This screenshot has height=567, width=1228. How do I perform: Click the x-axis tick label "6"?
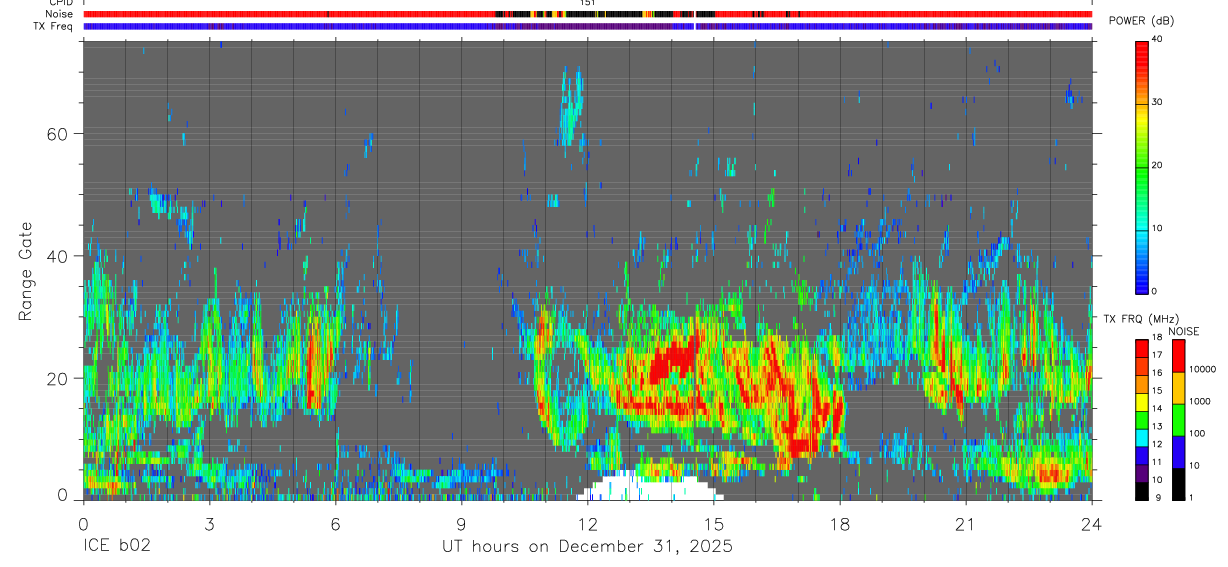coord(335,524)
